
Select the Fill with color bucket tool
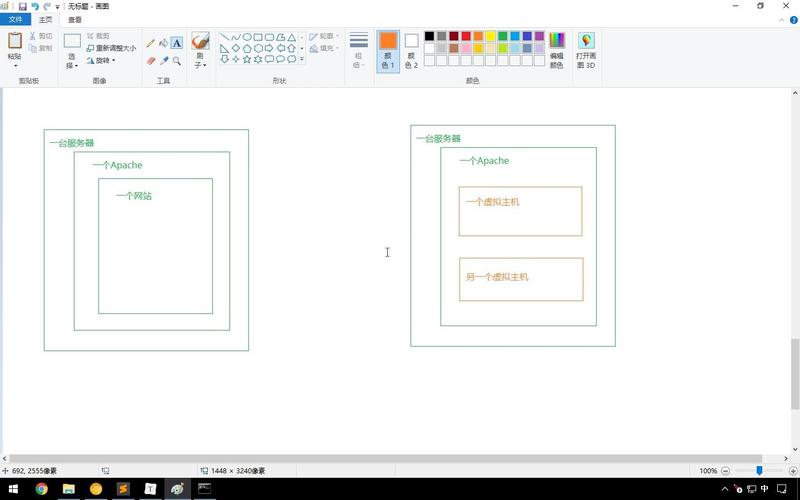tap(164, 43)
